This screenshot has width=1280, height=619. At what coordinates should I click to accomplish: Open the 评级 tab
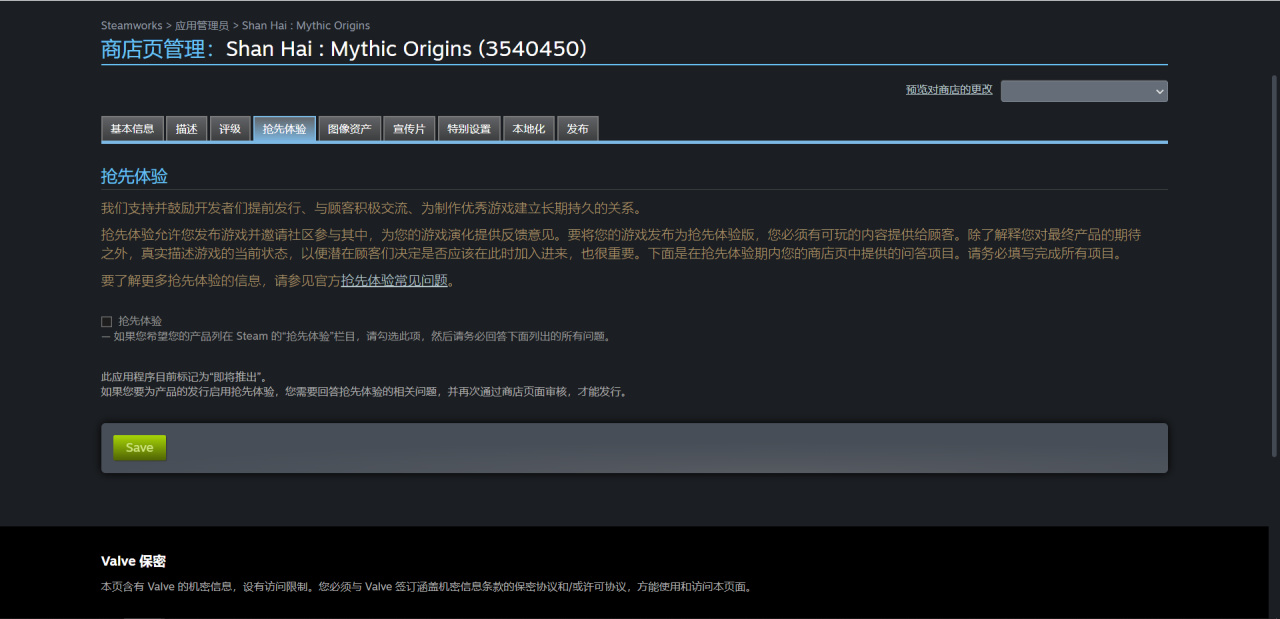tap(230, 129)
